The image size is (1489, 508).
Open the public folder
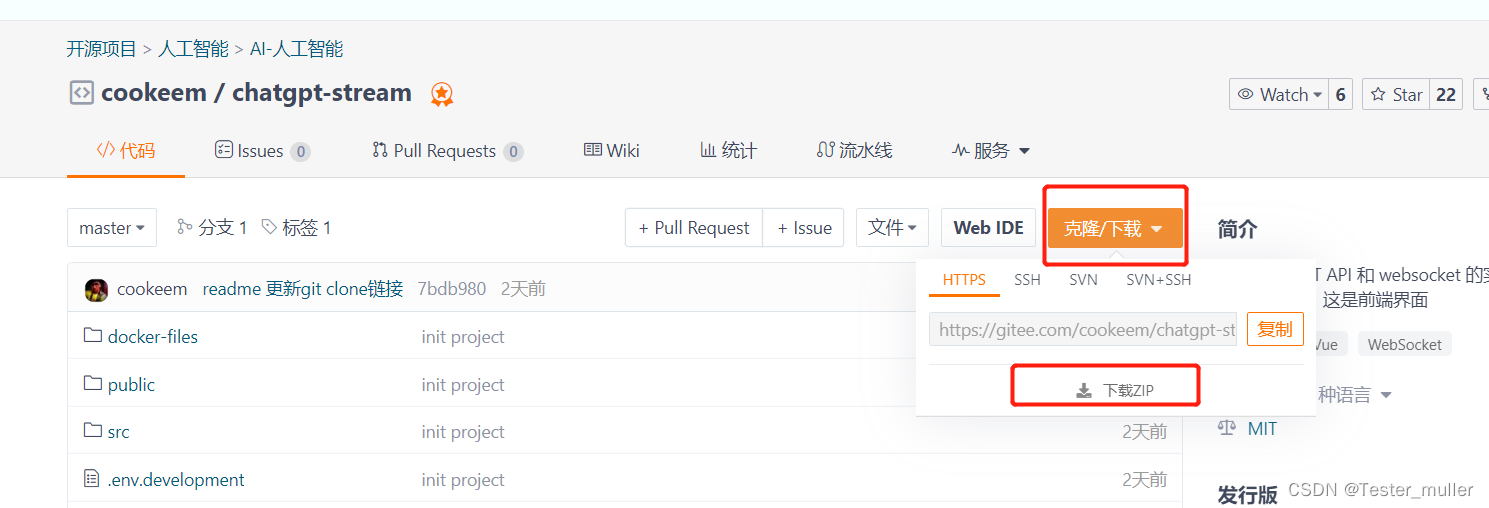131,385
